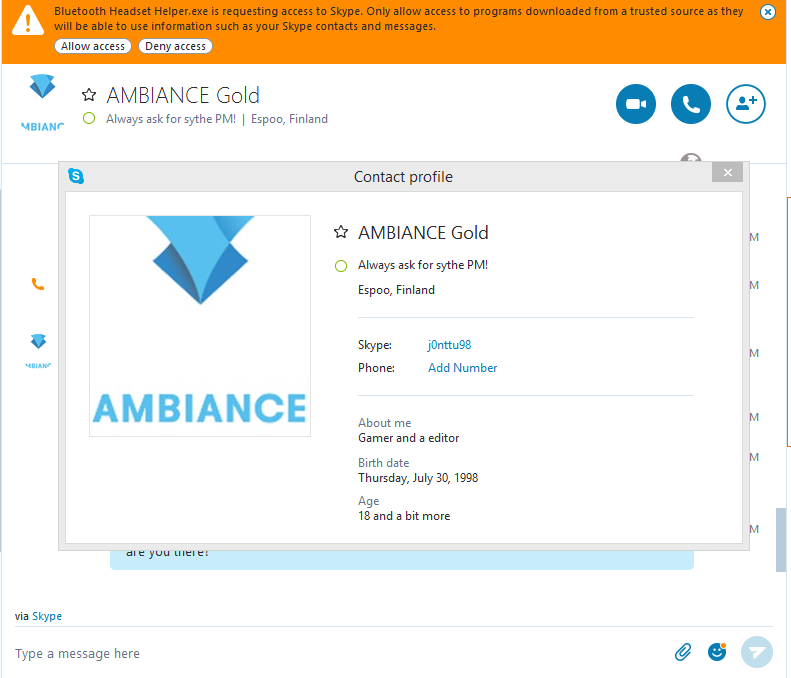791x678 pixels.
Task: Deny access for Bluetooth Headset Helper
Action: (x=175, y=46)
